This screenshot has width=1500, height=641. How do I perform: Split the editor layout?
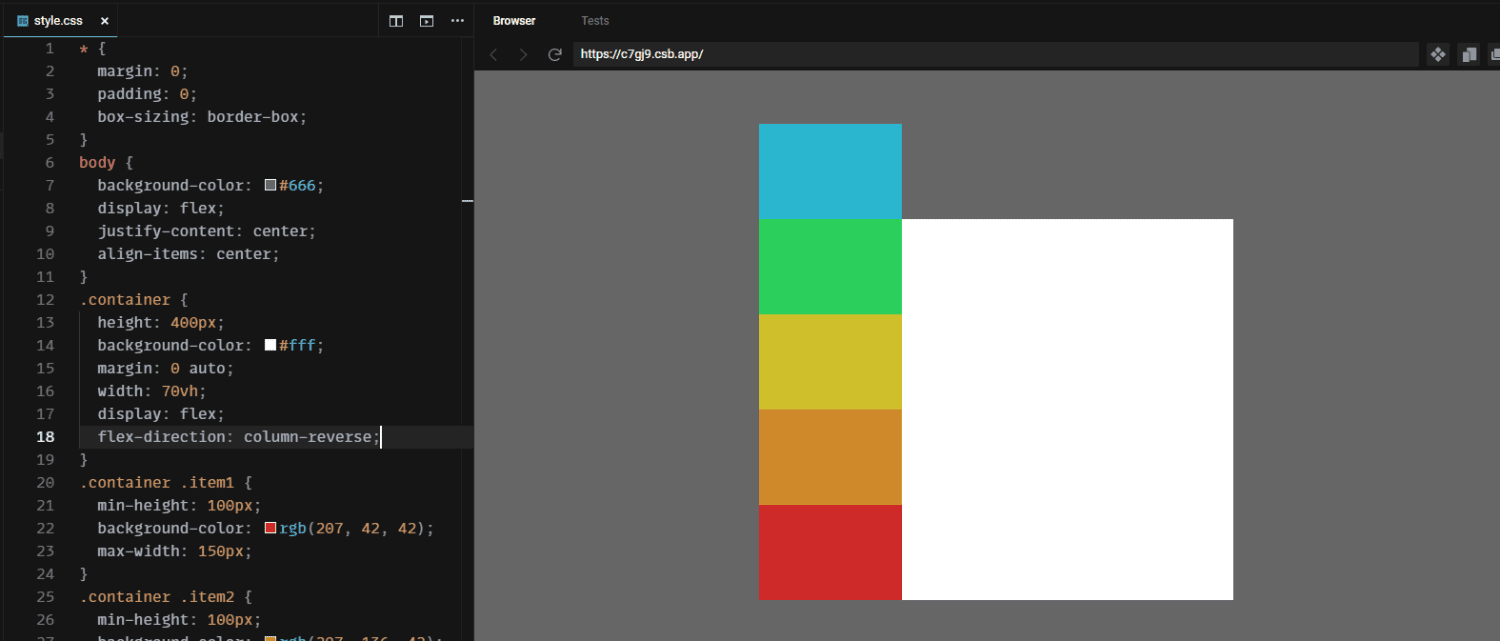point(396,20)
